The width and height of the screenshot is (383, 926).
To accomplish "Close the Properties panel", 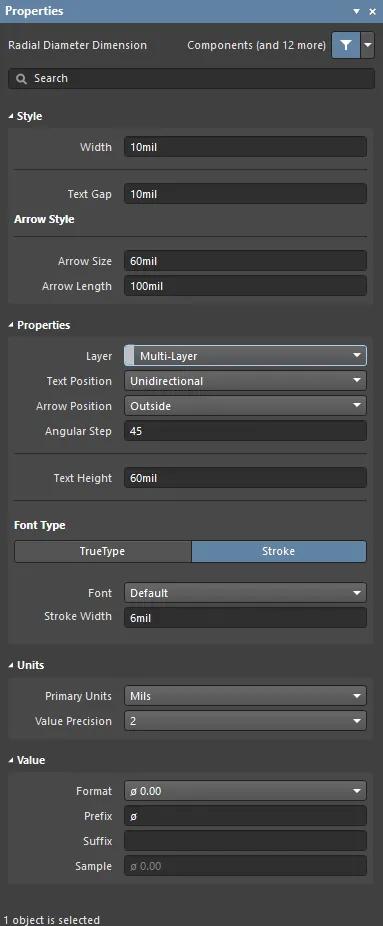I will tap(372, 11).
